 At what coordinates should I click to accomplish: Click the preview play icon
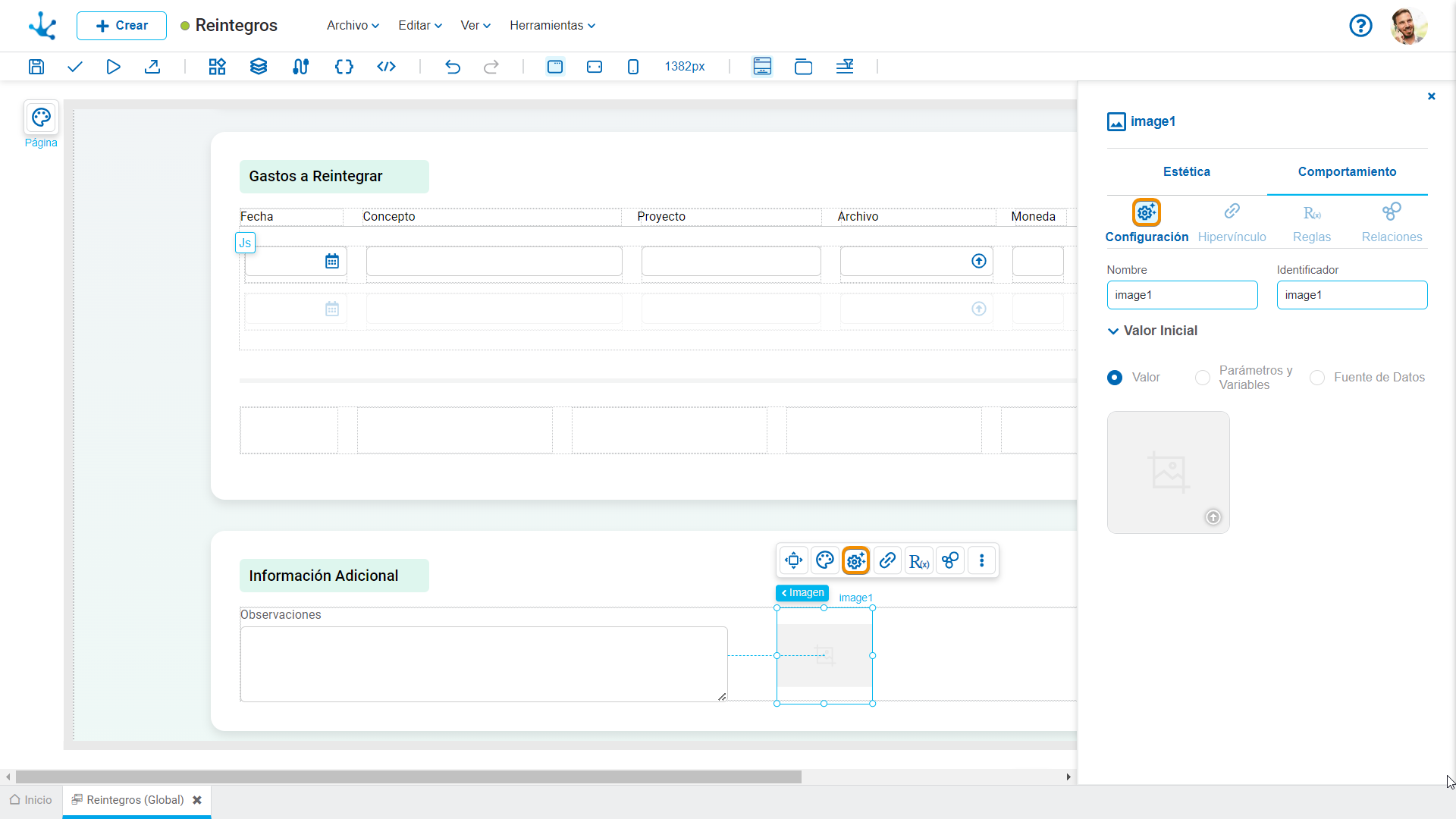[113, 67]
